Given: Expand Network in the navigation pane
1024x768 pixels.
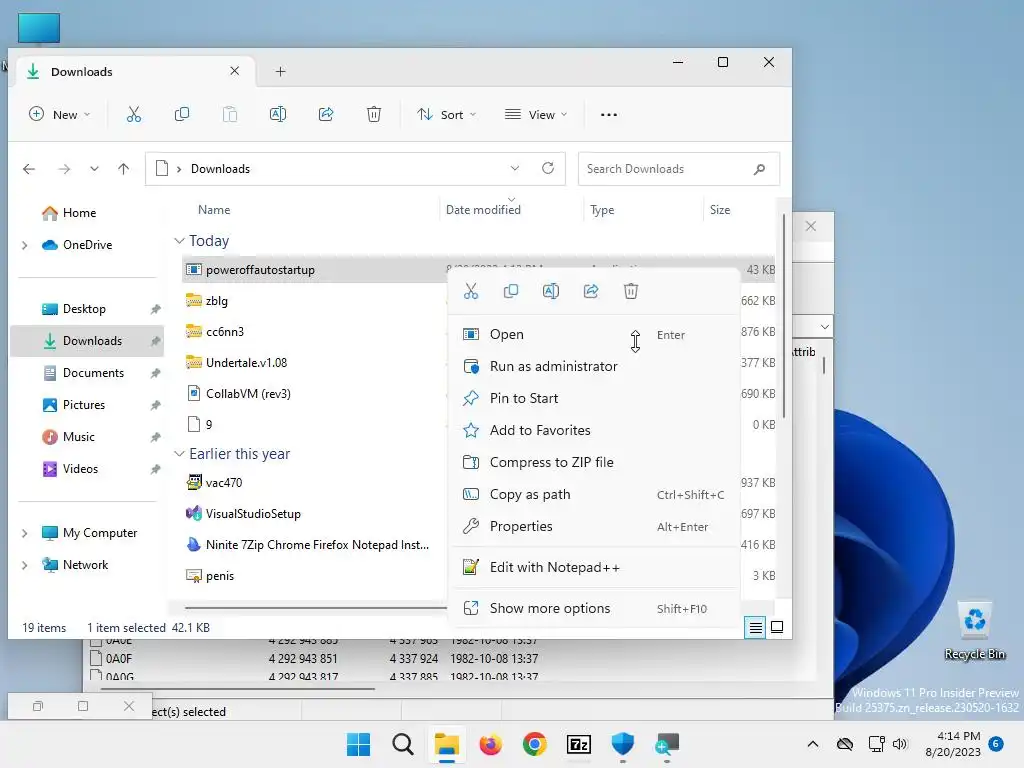Looking at the screenshot, I should pos(24,566).
